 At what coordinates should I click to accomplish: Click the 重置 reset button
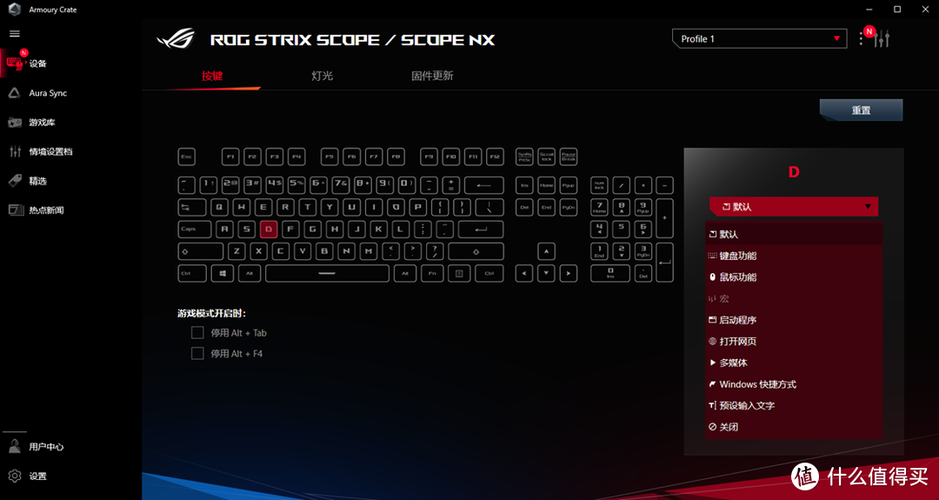(861, 110)
